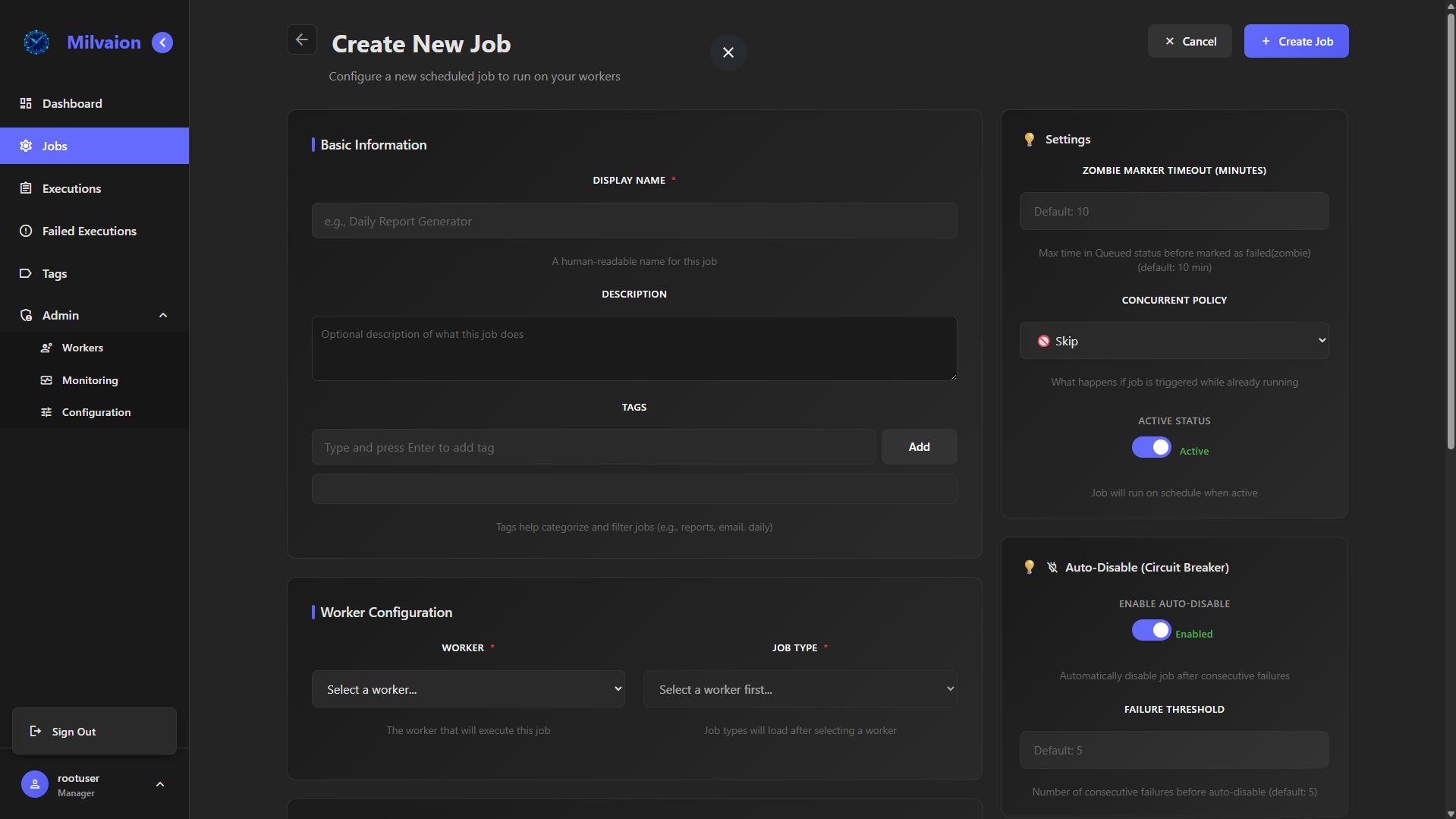
Task: Expand the rootuser account menu
Action: point(160,784)
